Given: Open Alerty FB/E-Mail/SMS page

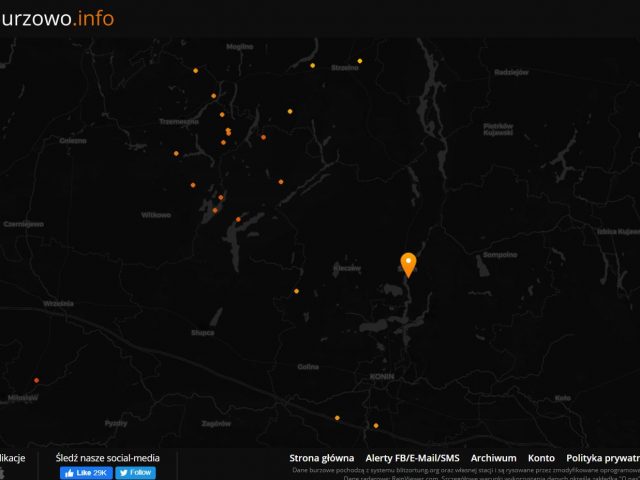Looking at the screenshot, I should click(x=412, y=458).
